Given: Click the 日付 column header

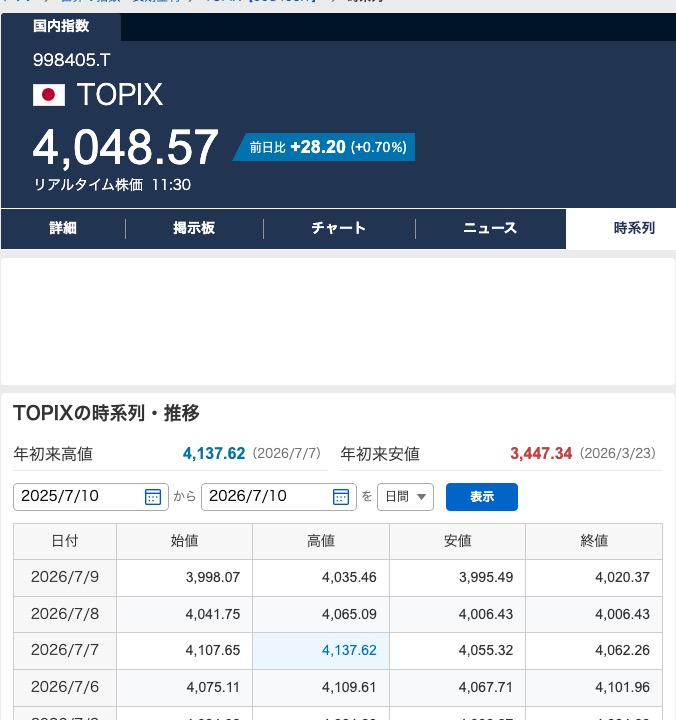Looking at the screenshot, I should pyautogui.click(x=65, y=541).
